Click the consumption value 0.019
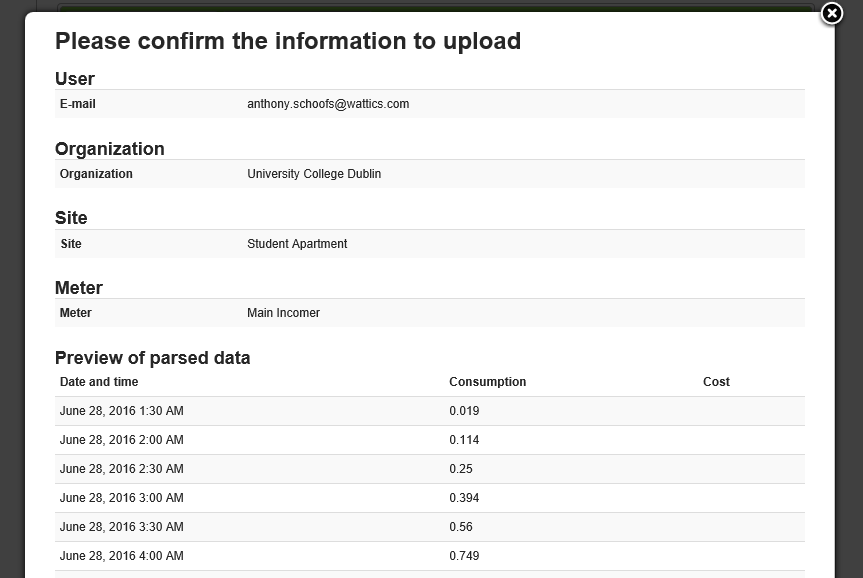The image size is (863, 578). coord(464,411)
